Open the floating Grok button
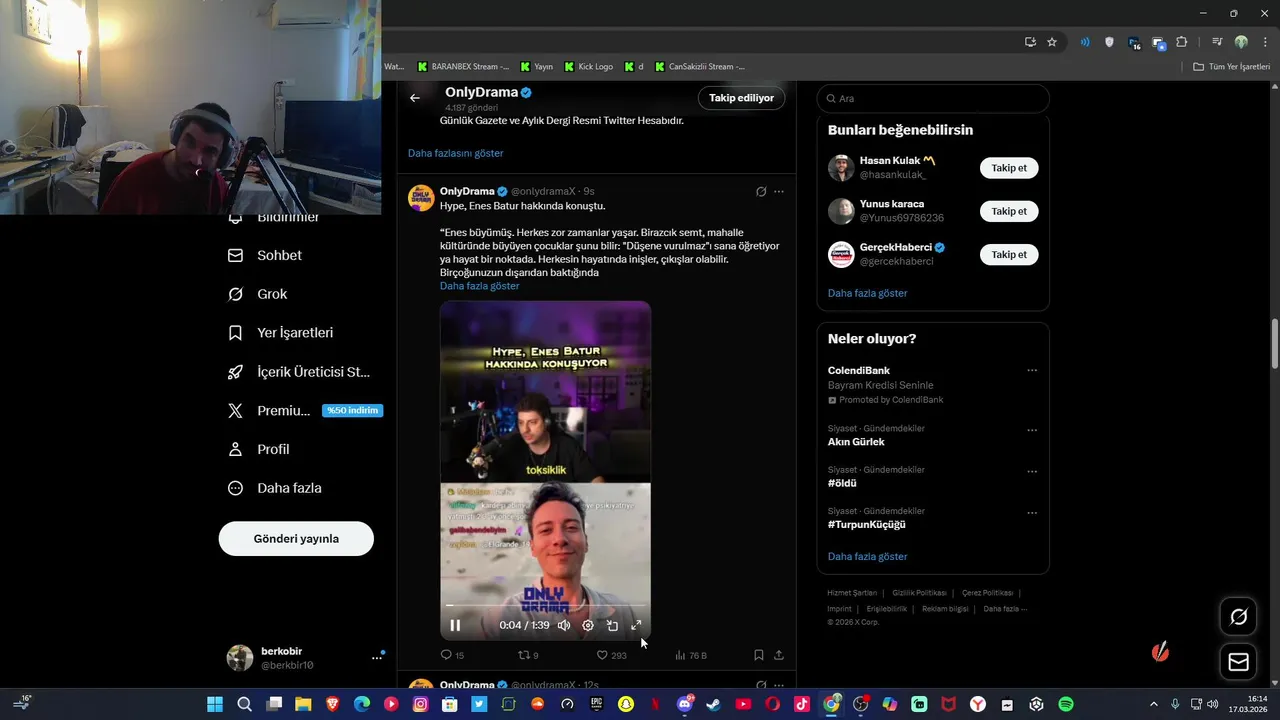 1238,617
